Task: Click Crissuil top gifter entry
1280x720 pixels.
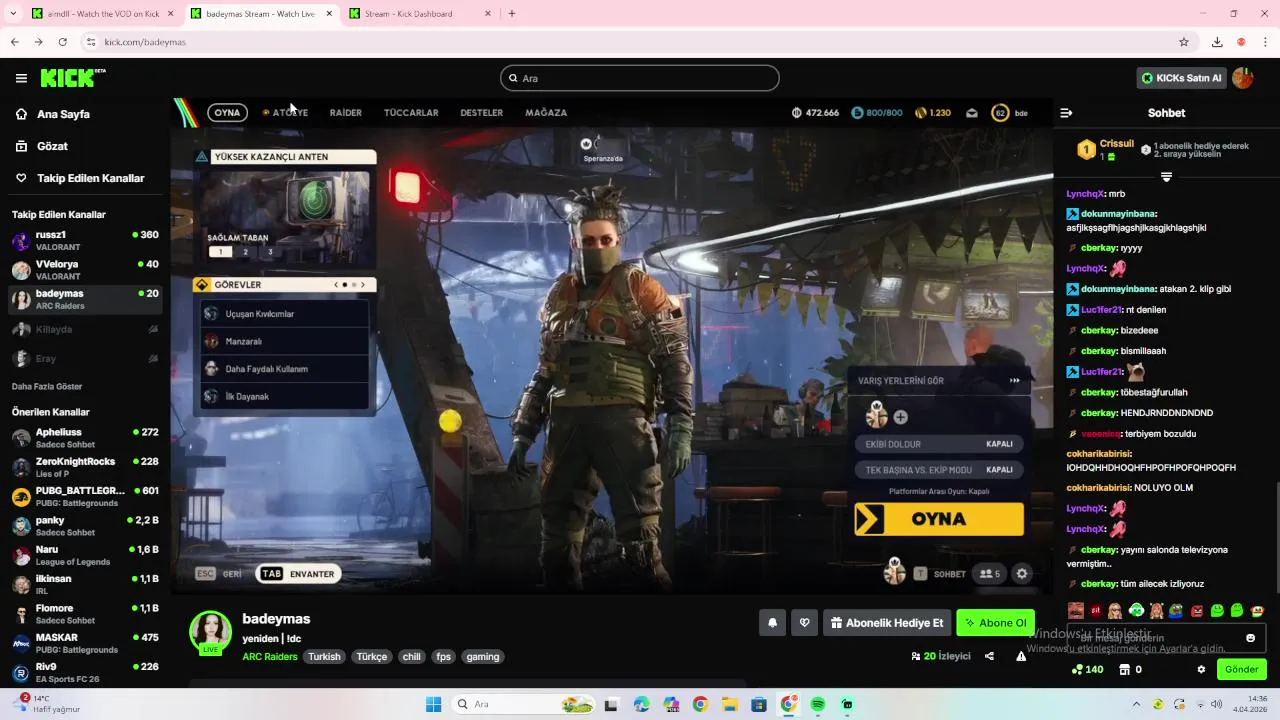Action: click(1108, 150)
